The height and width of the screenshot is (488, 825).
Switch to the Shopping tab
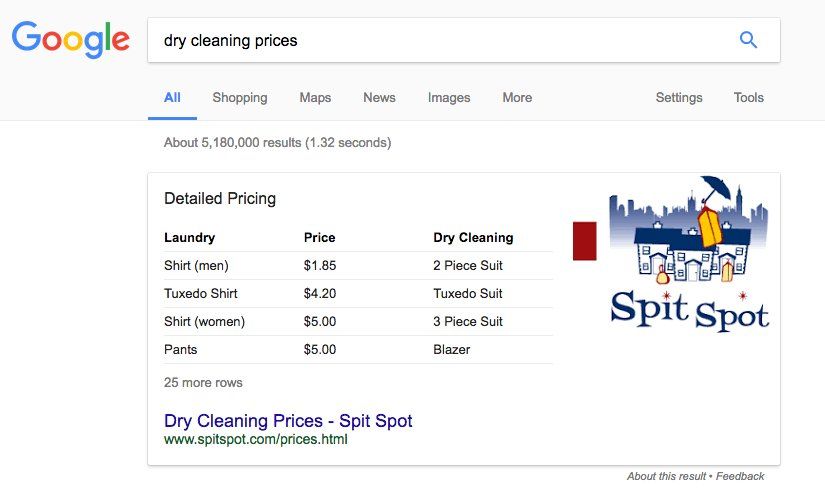[240, 98]
